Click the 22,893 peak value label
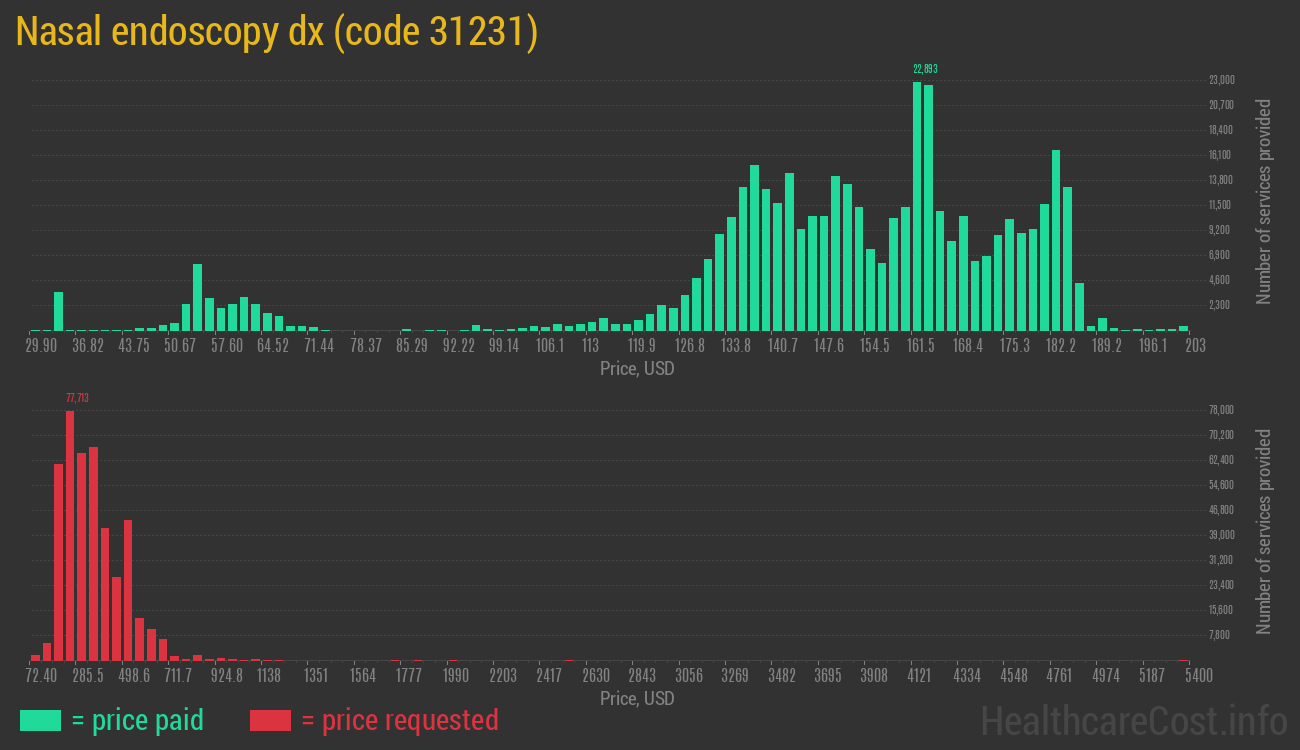This screenshot has width=1300, height=750. pyautogui.click(x=925, y=69)
